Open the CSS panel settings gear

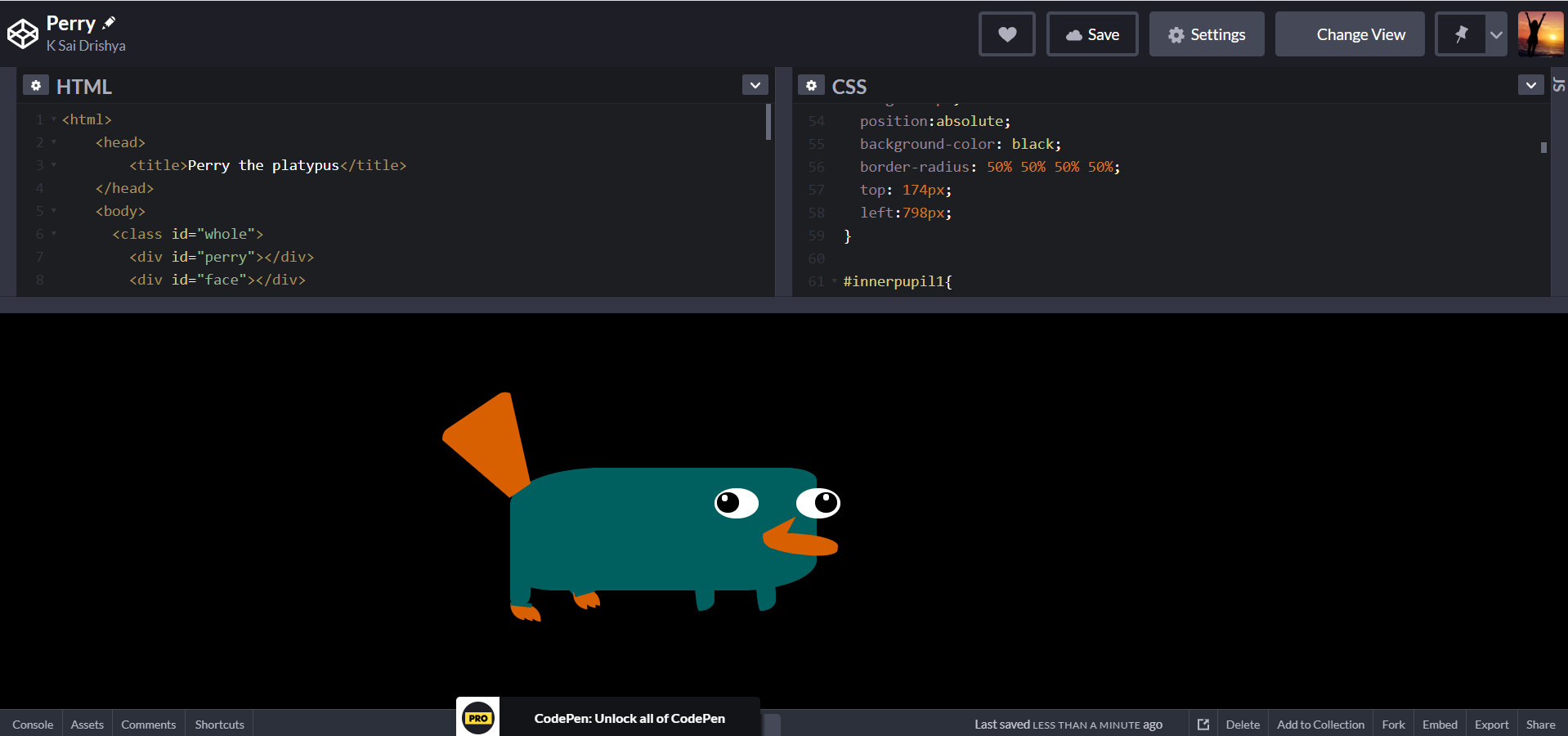coord(811,85)
